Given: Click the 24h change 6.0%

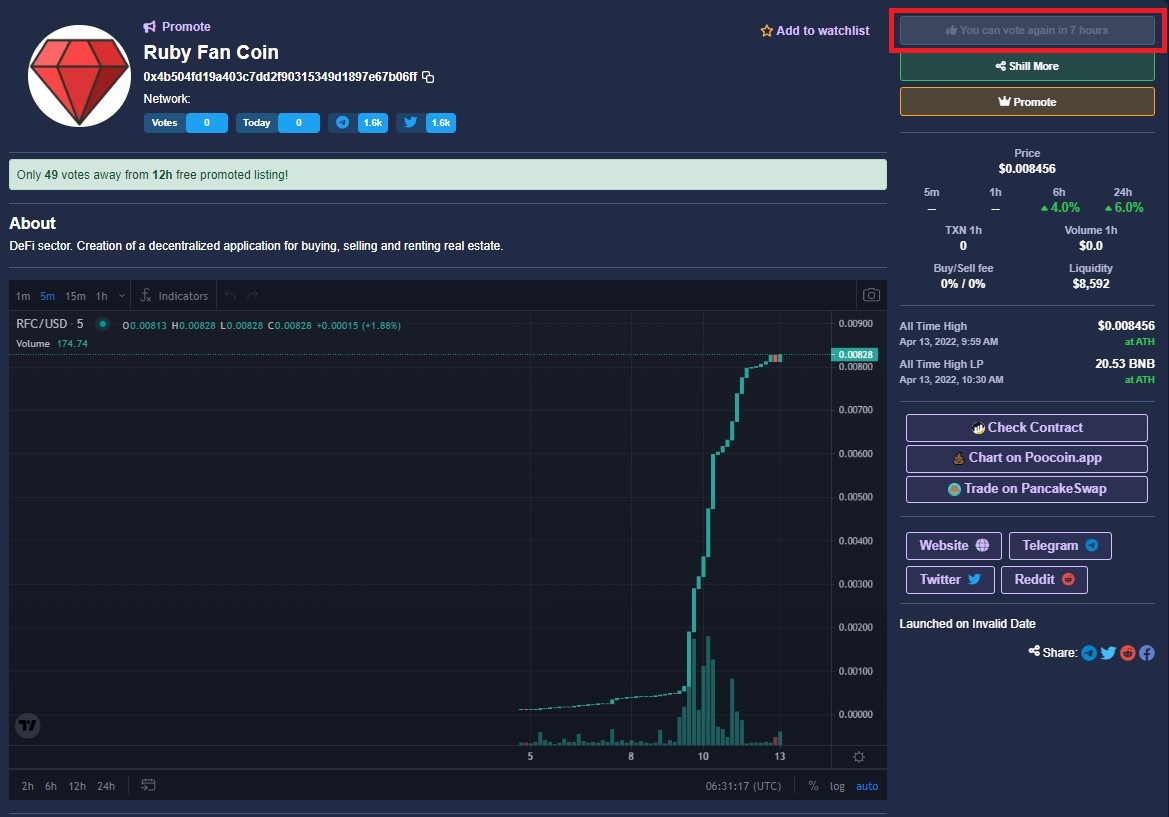Looking at the screenshot, I should (1124, 208).
